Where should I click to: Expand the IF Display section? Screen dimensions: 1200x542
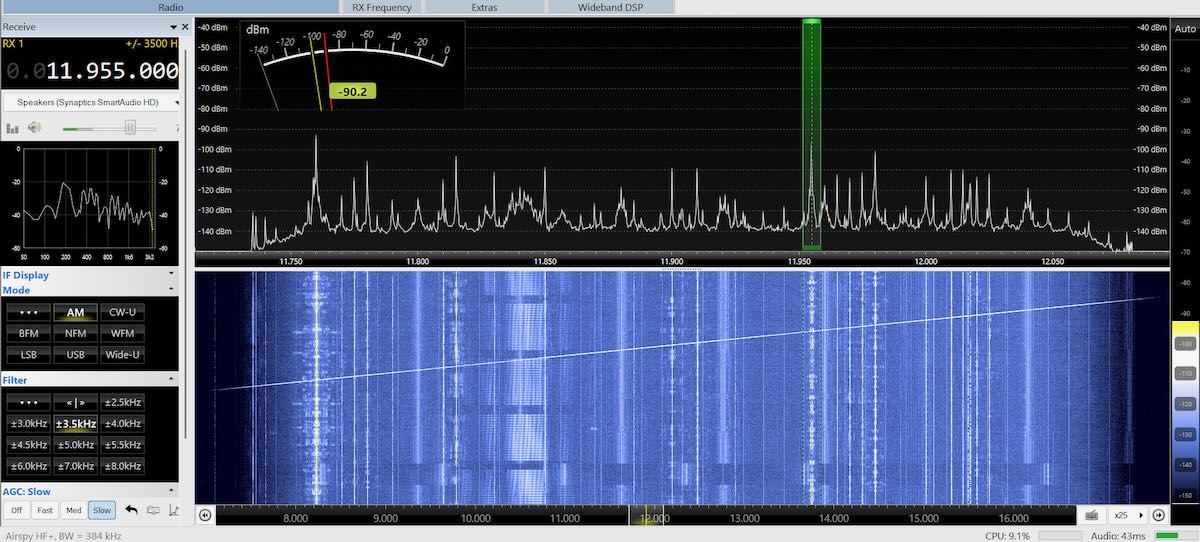[171, 274]
